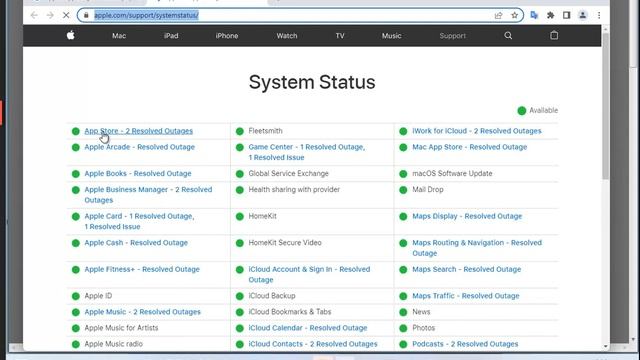Open Mac in the Apple navigation
This screenshot has height=360, width=640.
point(119,36)
